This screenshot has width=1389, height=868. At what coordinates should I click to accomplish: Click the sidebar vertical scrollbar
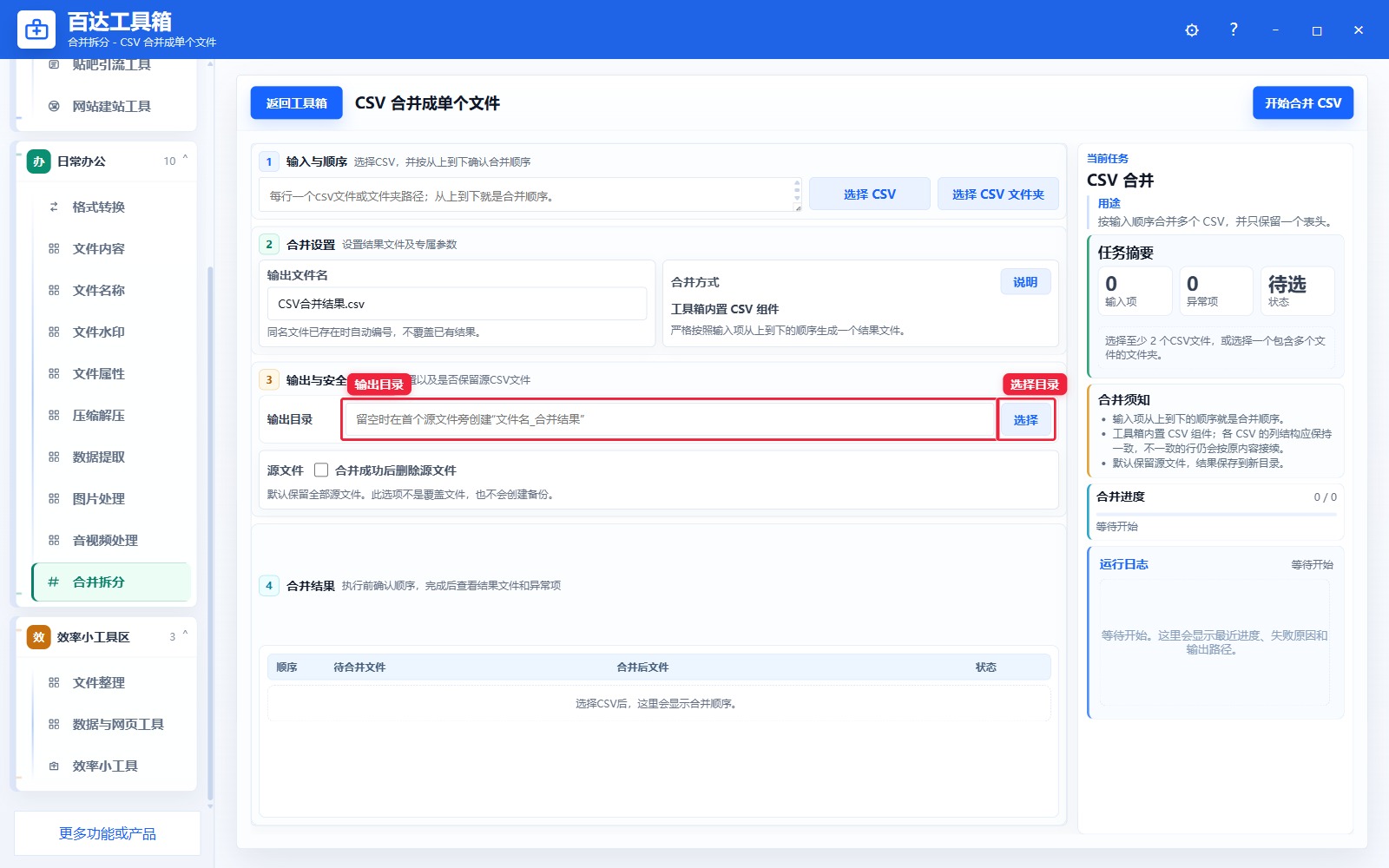pos(210,533)
